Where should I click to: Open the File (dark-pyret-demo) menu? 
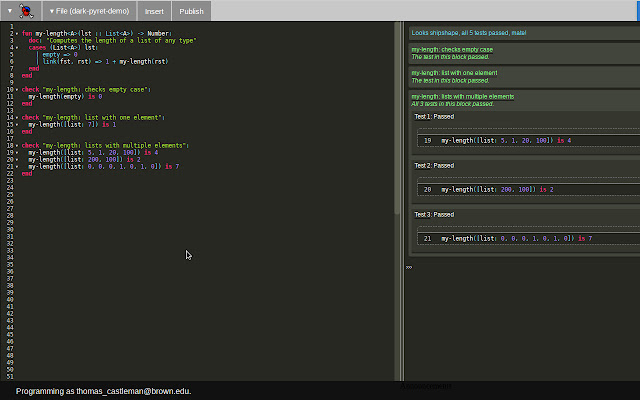91,11
